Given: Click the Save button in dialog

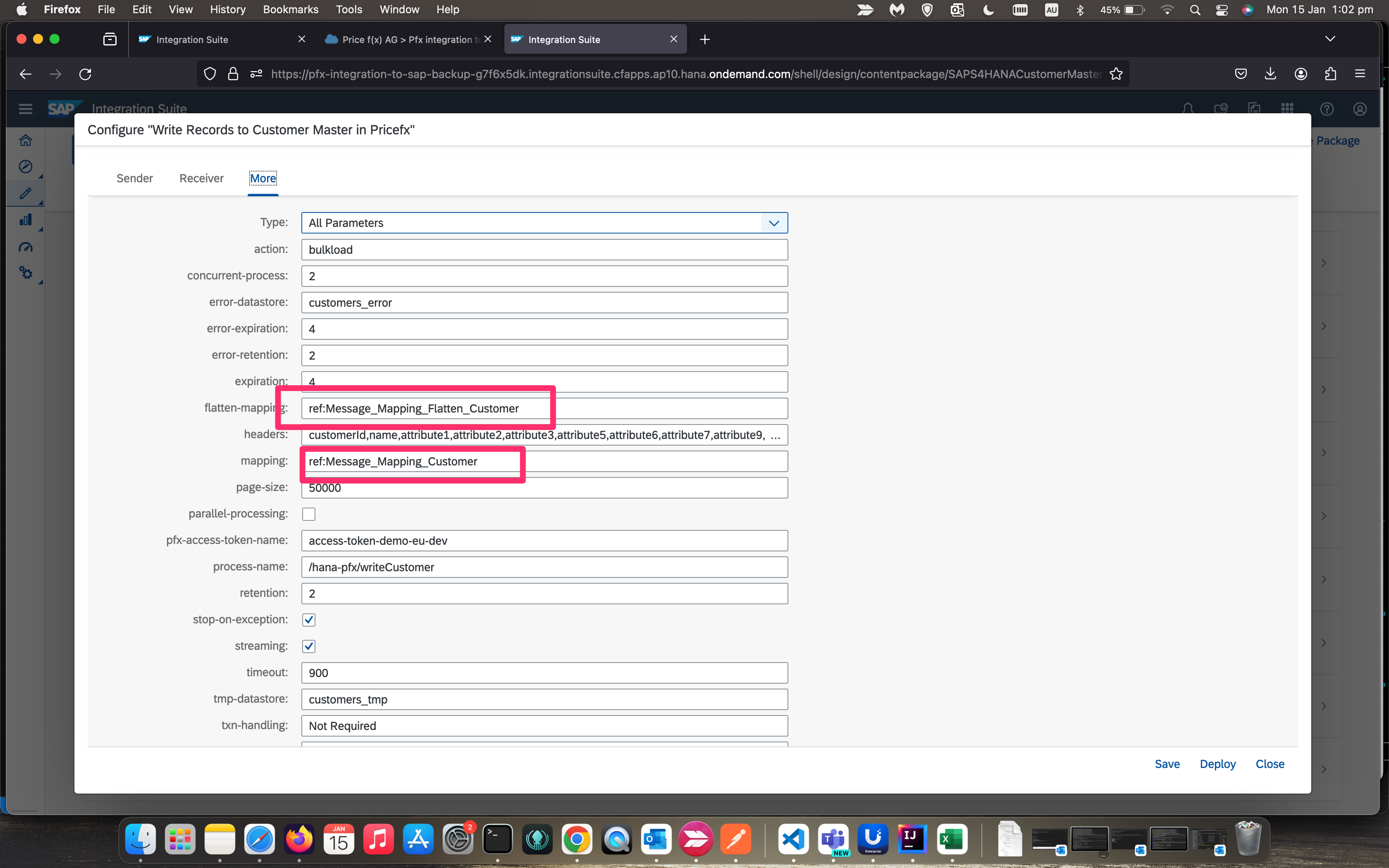Looking at the screenshot, I should pyautogui.click(x=1167, y=764).
